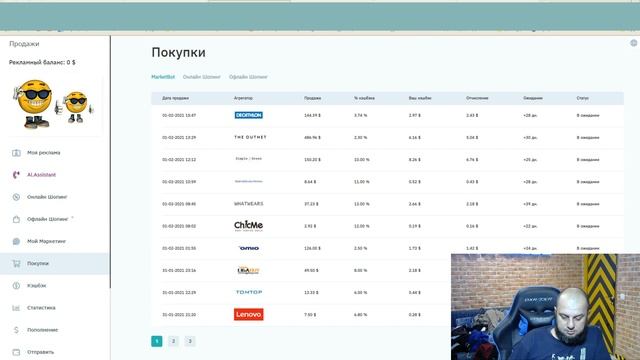Click the % кэшбэка column header
The image size is (640, 360).
tap(364, 98)
